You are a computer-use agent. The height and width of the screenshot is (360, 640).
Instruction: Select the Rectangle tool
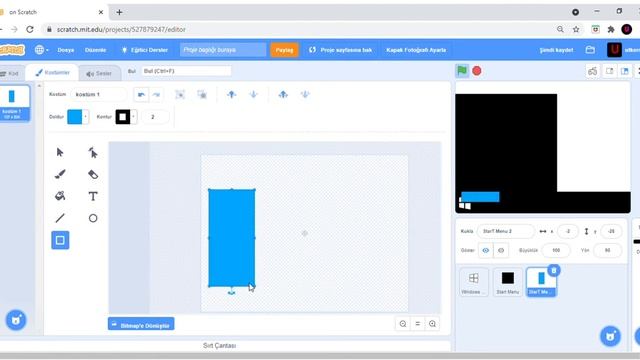[x=60, y=240]
